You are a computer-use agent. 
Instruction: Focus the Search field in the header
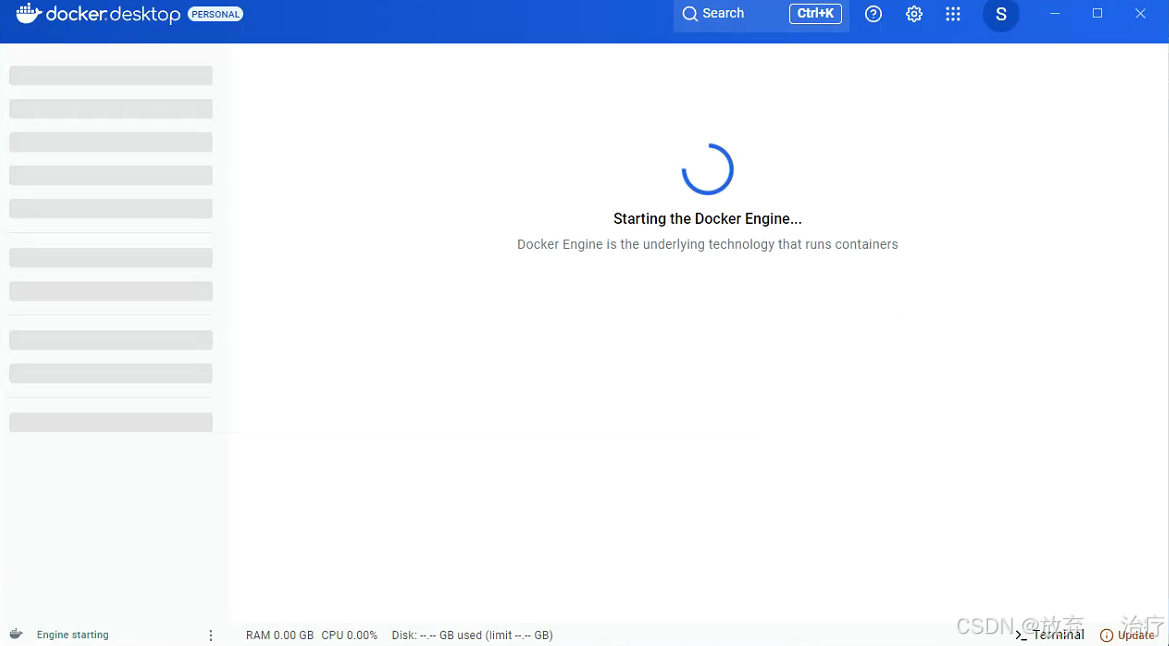760,13
